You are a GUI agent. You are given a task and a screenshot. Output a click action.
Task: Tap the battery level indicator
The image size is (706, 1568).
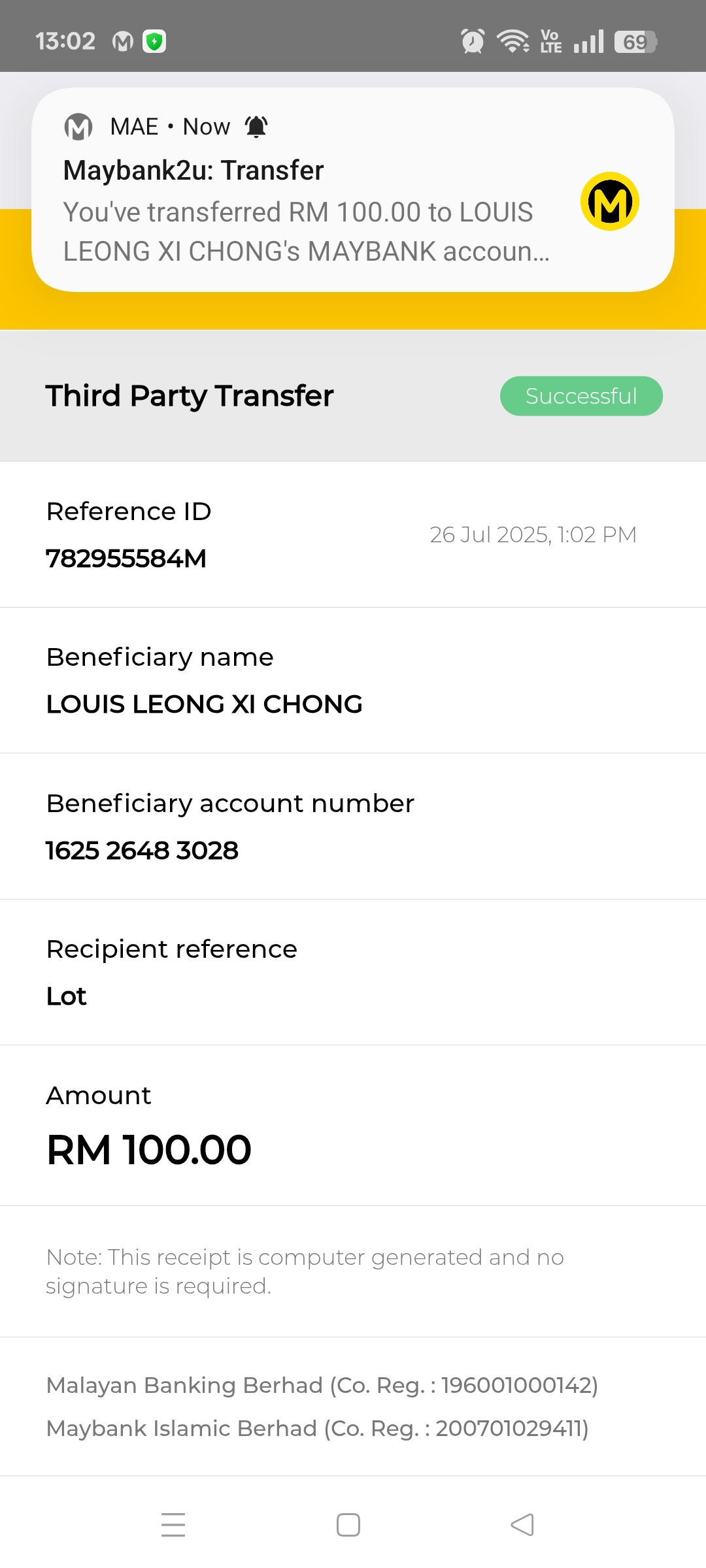635,42
